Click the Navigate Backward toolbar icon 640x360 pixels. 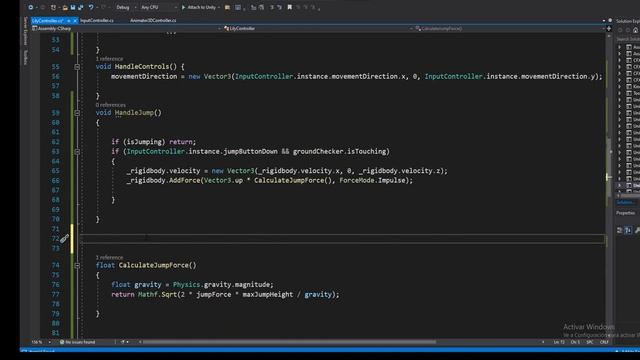[x=31, y=7]
